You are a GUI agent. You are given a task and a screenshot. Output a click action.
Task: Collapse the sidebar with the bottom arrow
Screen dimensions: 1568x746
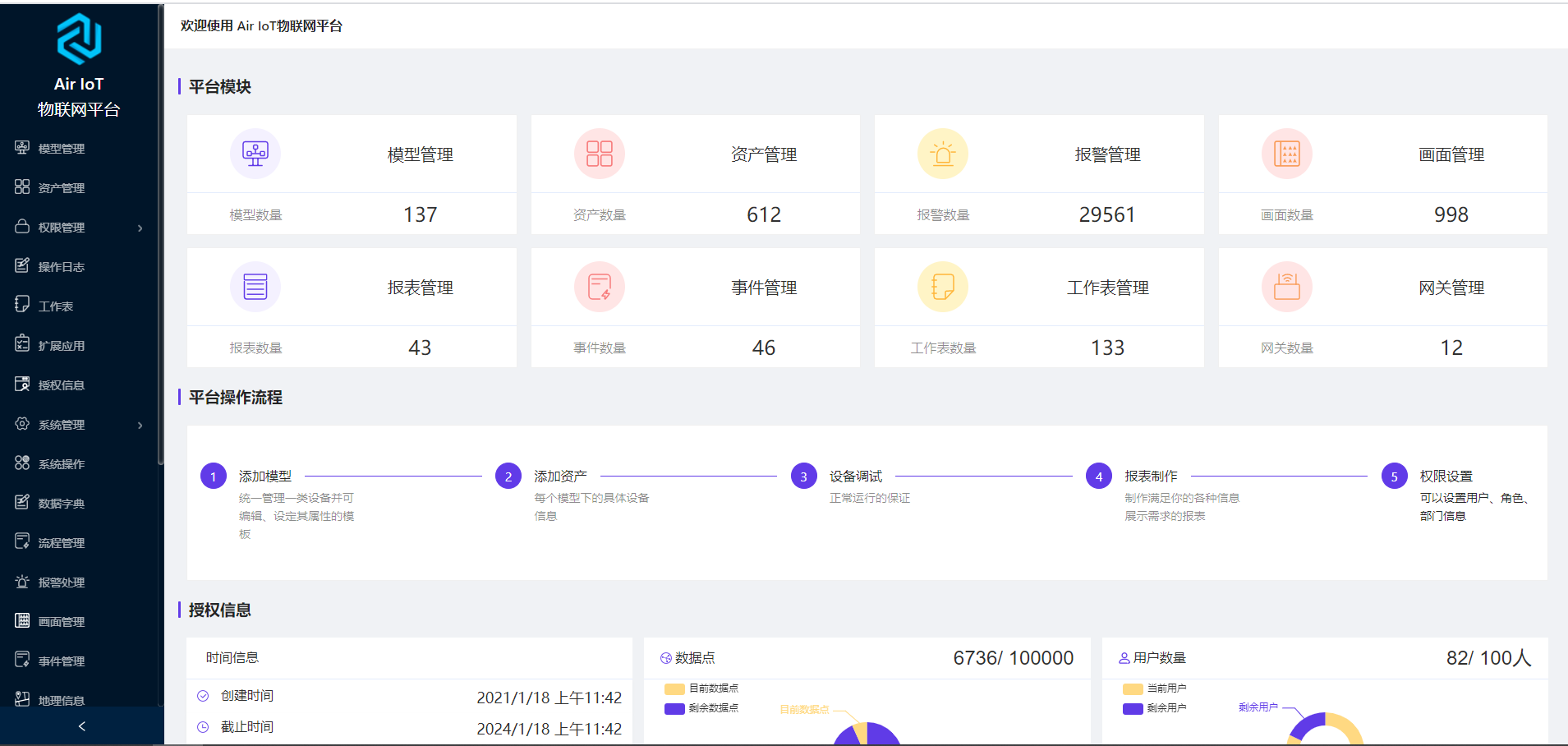click(x=81, y=726)
